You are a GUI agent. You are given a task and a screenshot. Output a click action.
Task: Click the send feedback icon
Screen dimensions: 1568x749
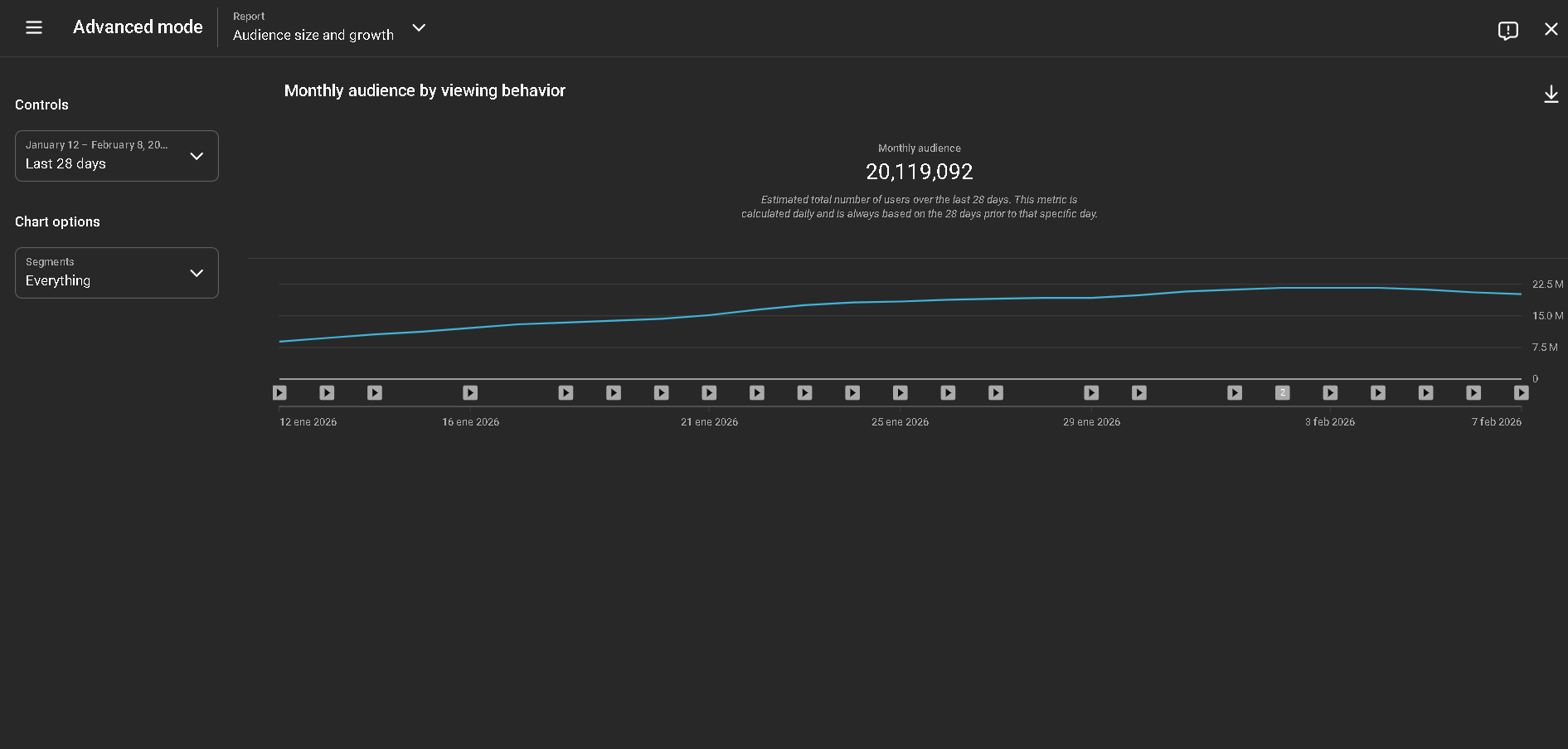pyautogui.click(x=1507, y=31)
